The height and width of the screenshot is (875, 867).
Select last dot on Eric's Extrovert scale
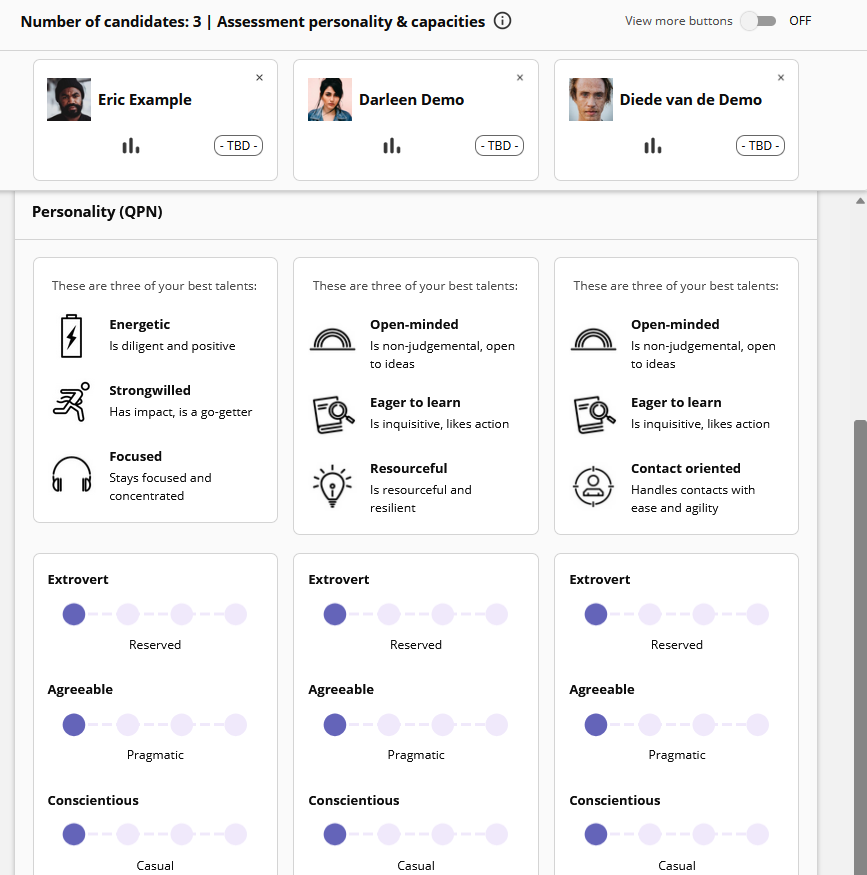pos(235,614)
